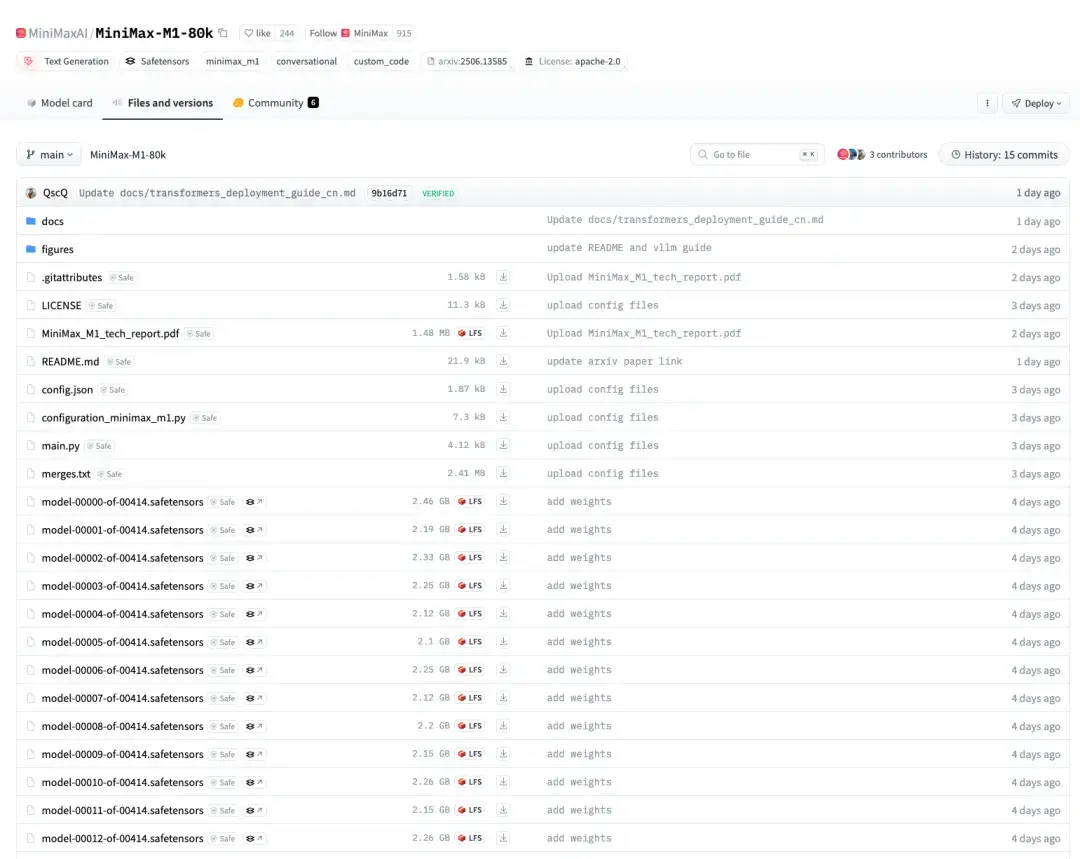
Task: Download the config.json file
Action: coord(503,389)
